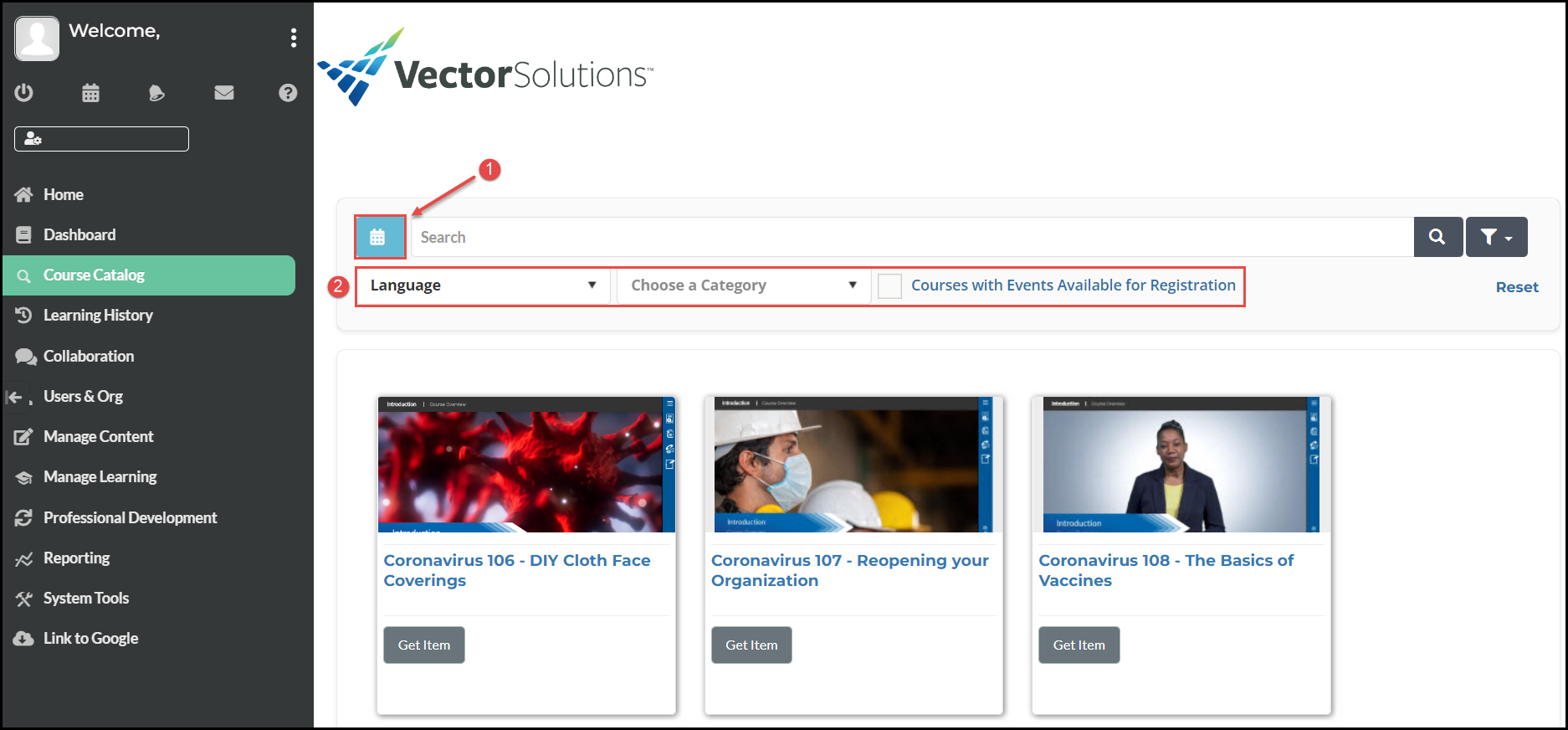The image size is (1568, 730).
Task: Open the mail envelope icon
Action: (x=223, y=93)
